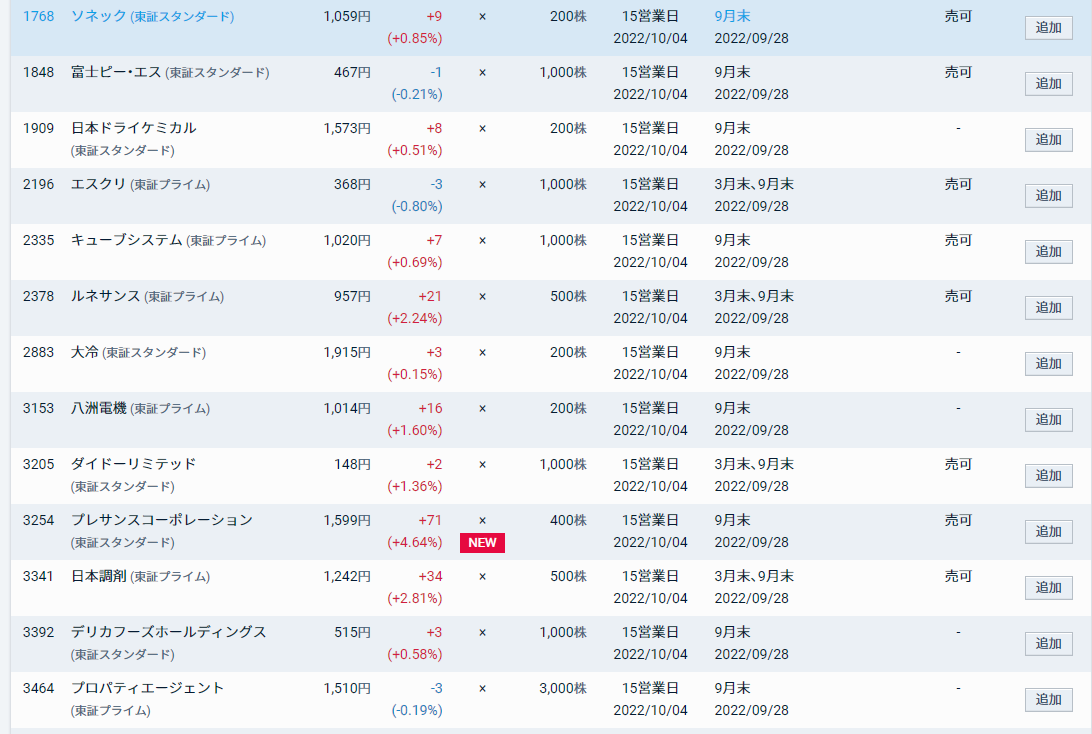
Task: Click the name プレサンスコーポレーション
Action: (162, 520)
